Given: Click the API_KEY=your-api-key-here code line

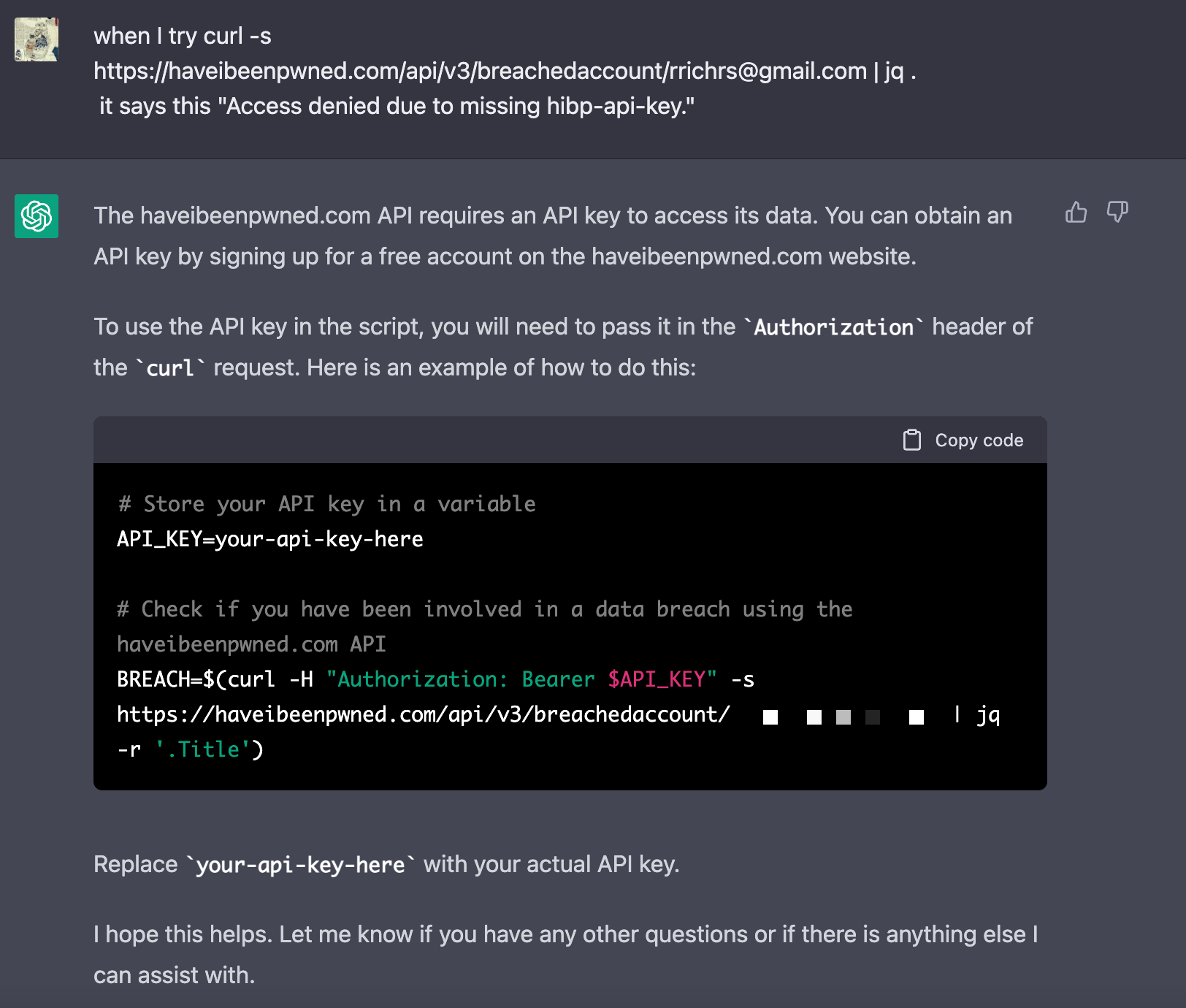Looking at the screenshot, I should coord(270,539).
